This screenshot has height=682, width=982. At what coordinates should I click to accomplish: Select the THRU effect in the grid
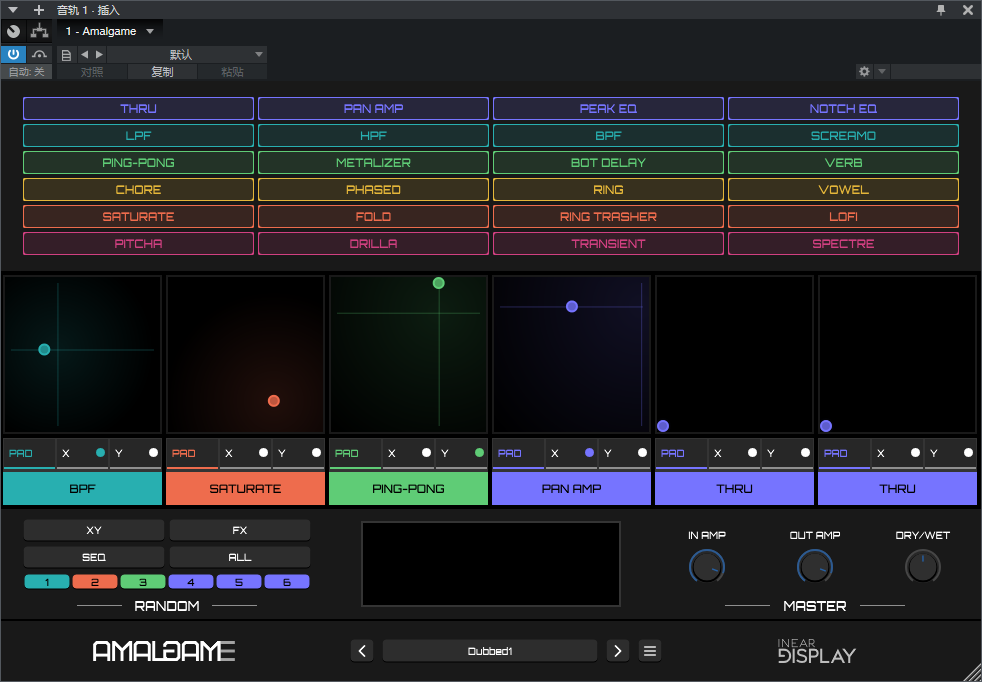pos(138,108)
